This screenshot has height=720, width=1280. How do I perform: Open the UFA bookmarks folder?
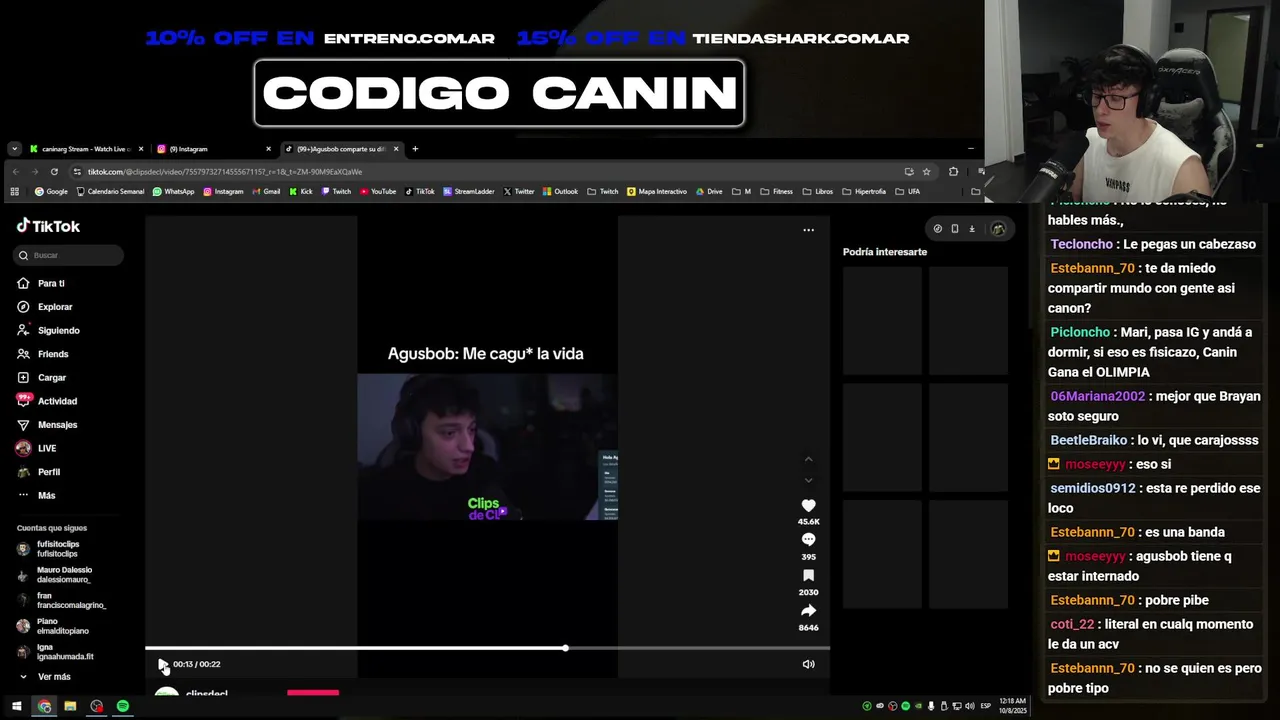tap(908, 191)
